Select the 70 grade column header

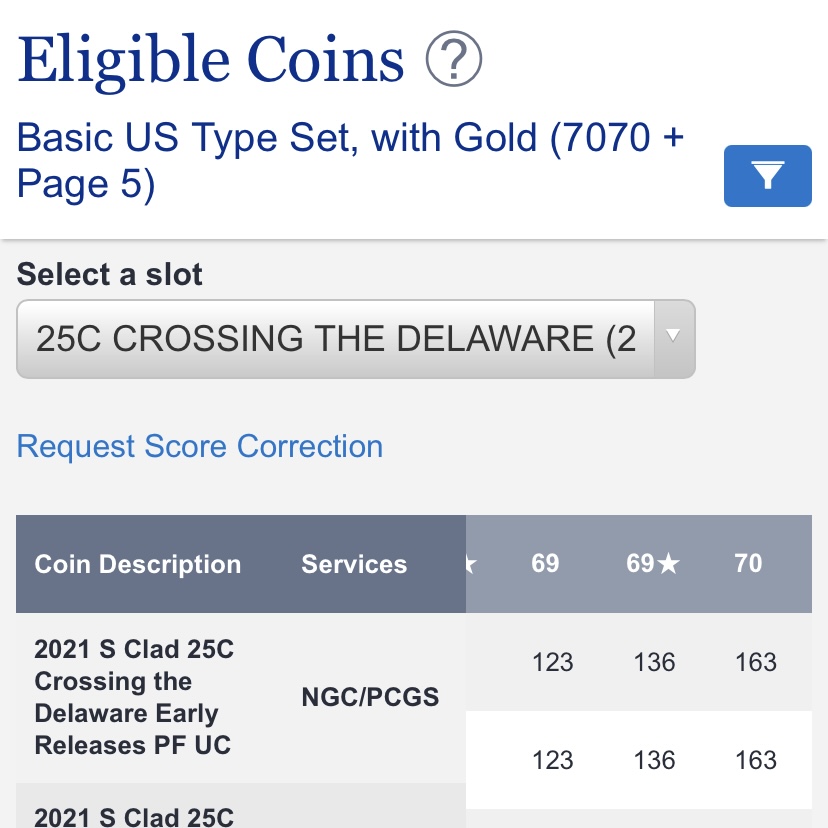748,563
